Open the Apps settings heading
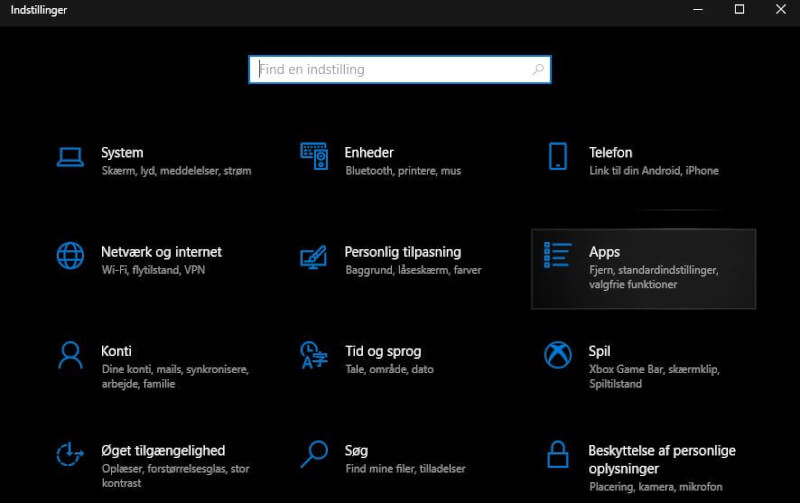 pos(604,252)
